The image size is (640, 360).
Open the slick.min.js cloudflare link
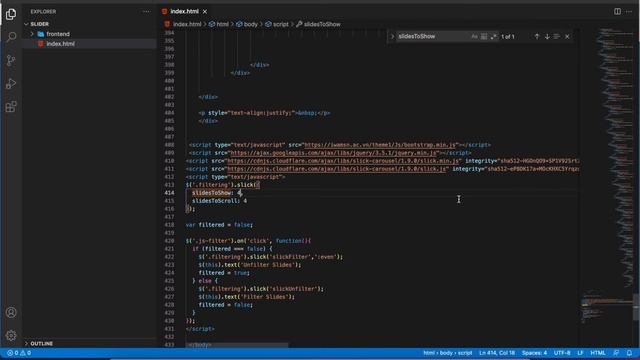(343, 161)
